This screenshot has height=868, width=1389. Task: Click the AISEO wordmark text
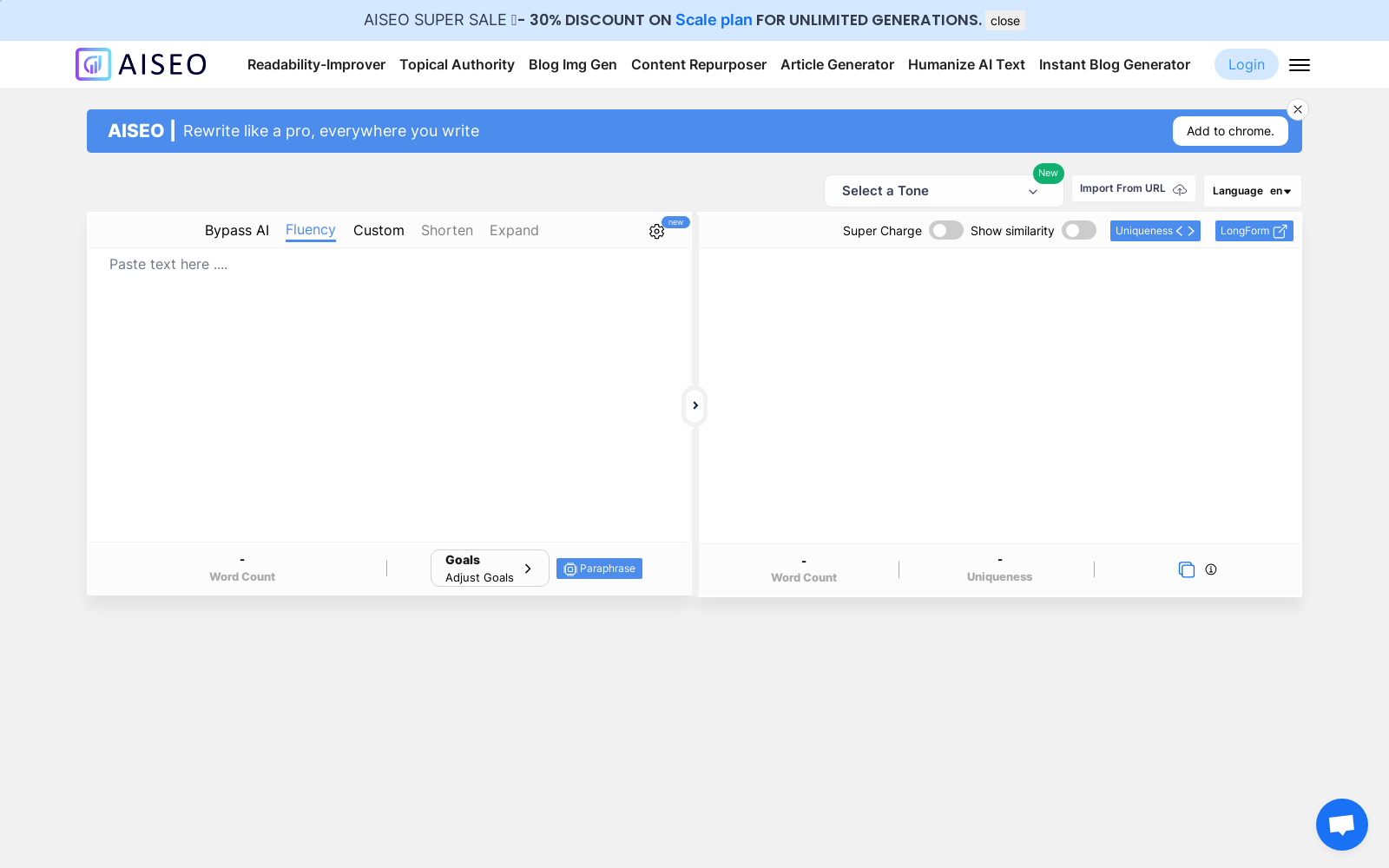(162, 64)
